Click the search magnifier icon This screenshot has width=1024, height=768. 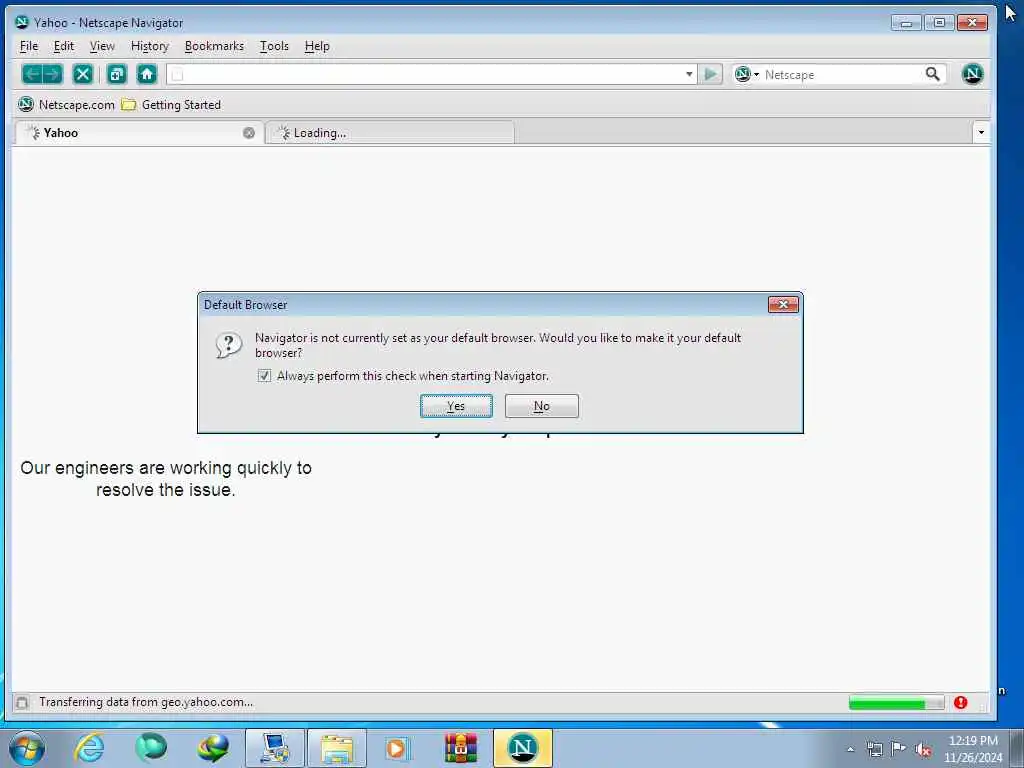[933, 74]
